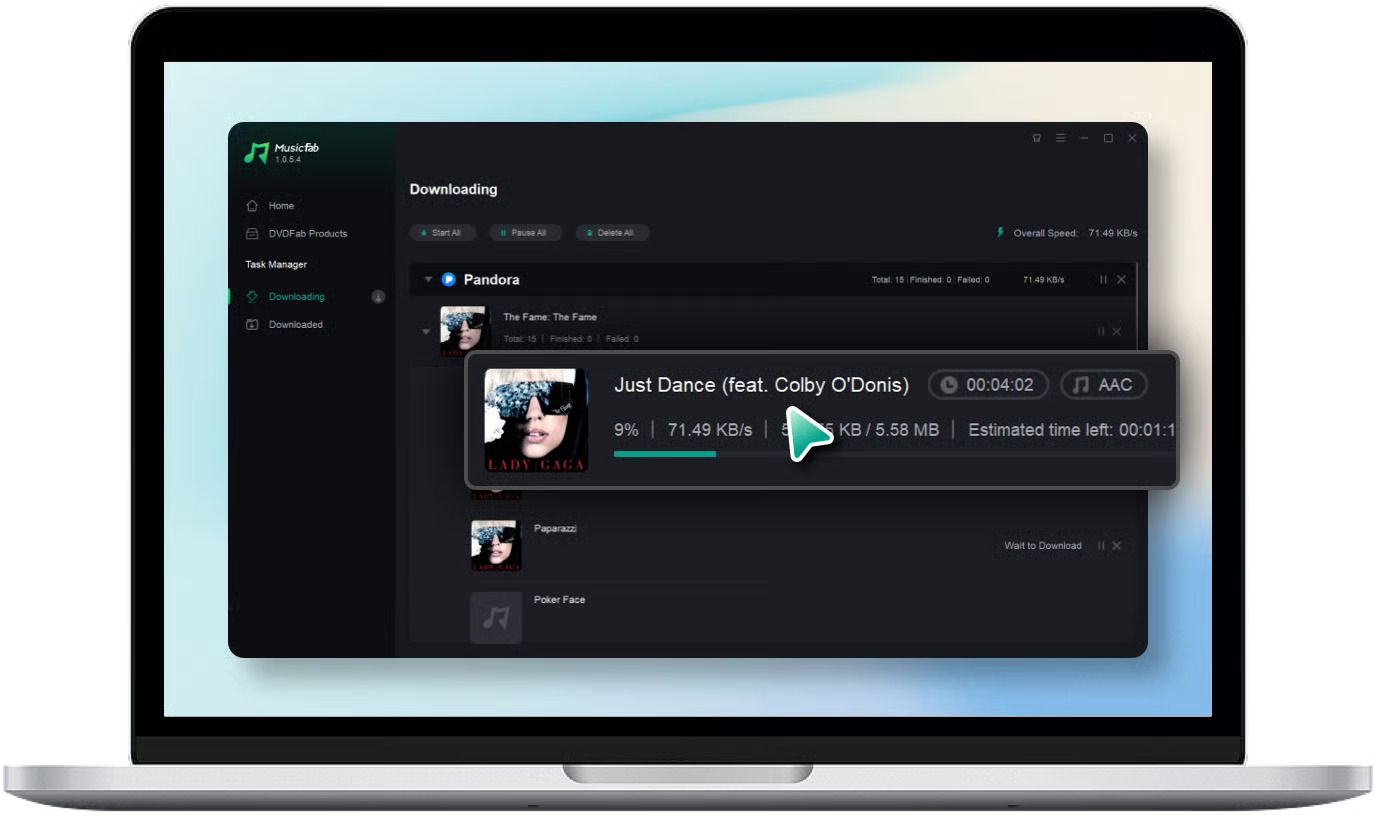Screen dimensions: 1376x820
Task: Remove the Pandora group with X
Action: [1121, 280]
